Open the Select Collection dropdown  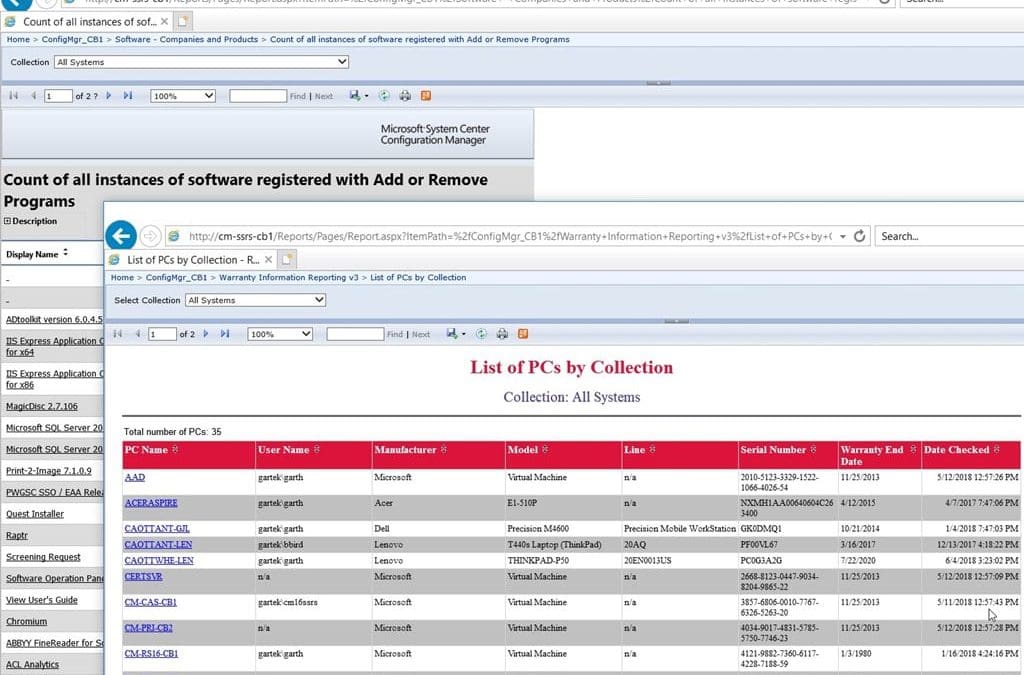255,300
